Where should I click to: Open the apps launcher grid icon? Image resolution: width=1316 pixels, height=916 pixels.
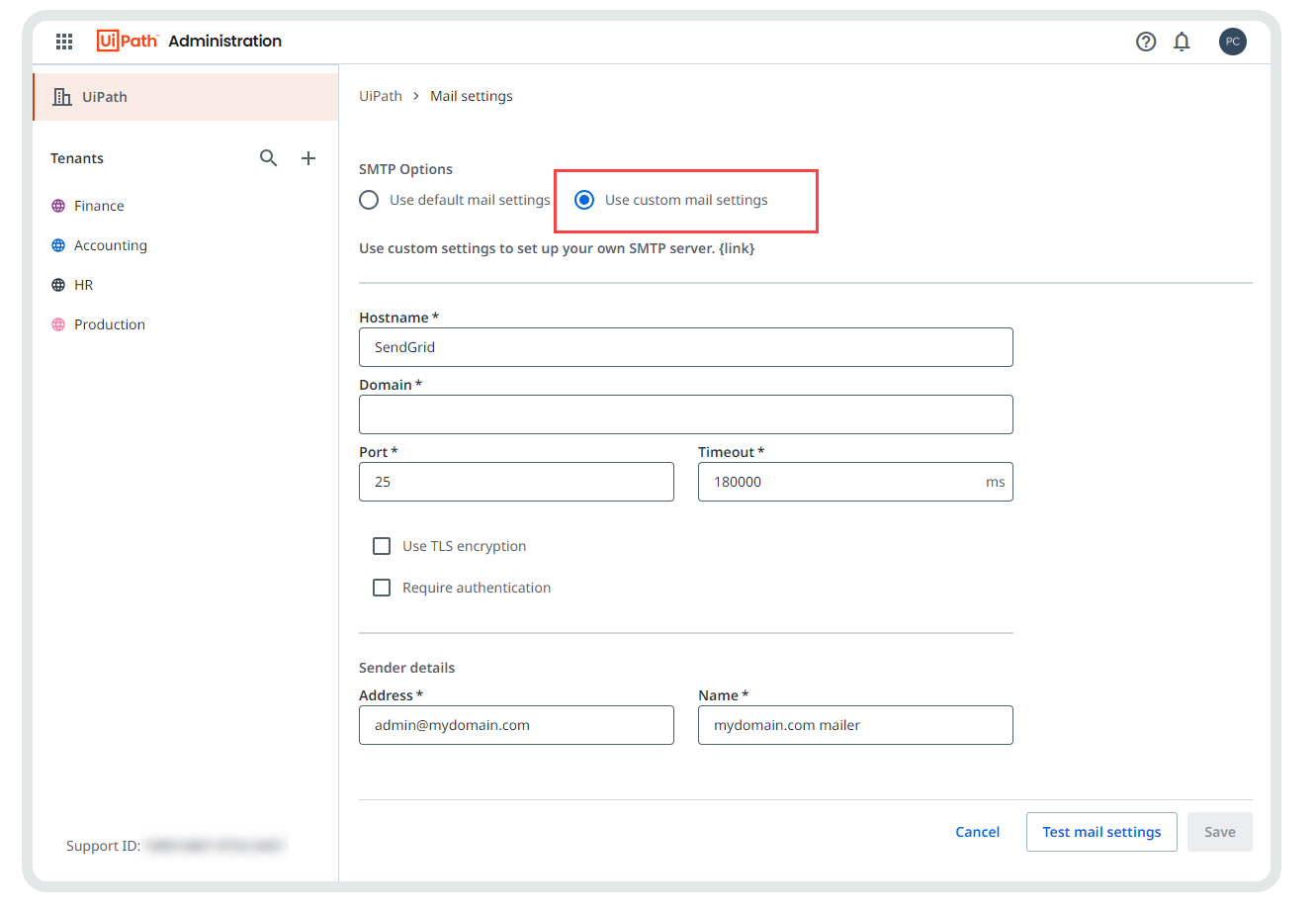tap(63, 41)
